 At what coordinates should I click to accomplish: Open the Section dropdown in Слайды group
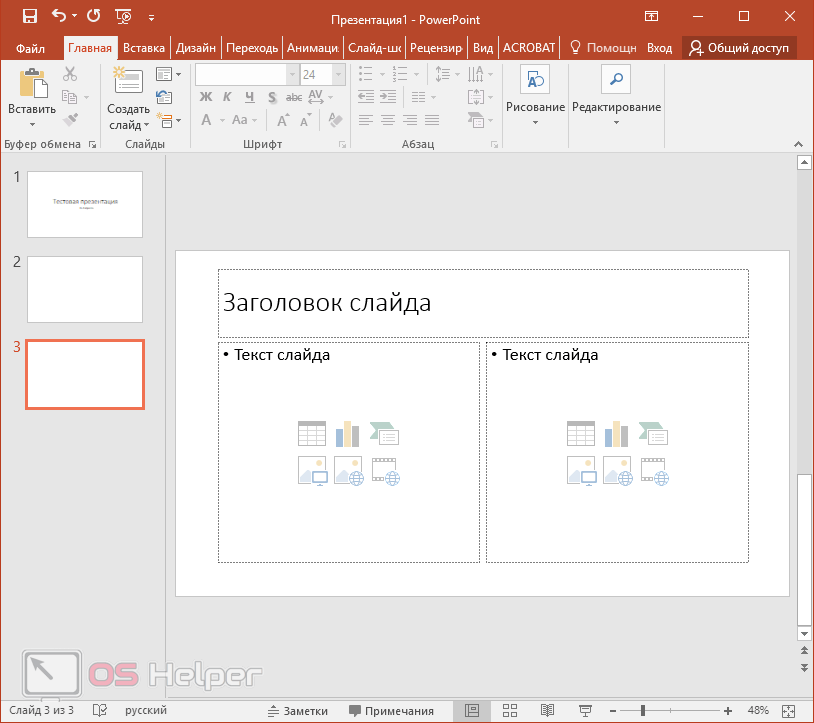point(168,120)
